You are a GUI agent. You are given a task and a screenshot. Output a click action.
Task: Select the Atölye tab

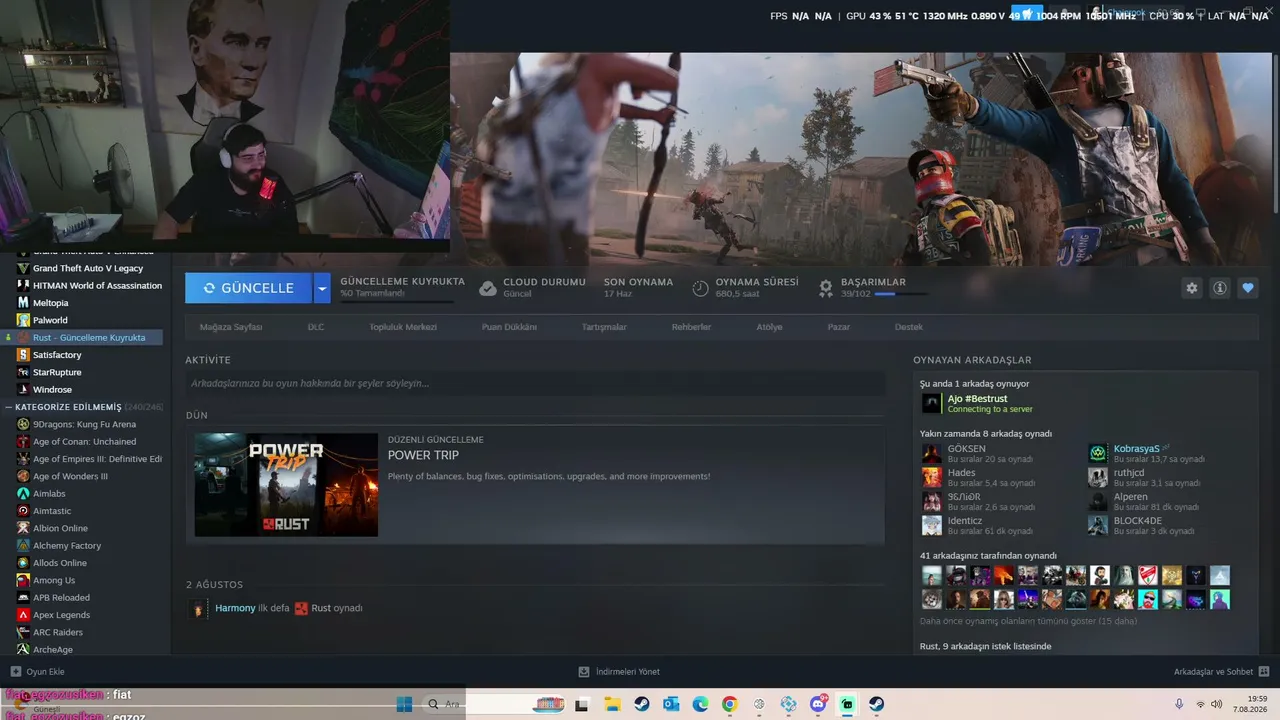769,327
